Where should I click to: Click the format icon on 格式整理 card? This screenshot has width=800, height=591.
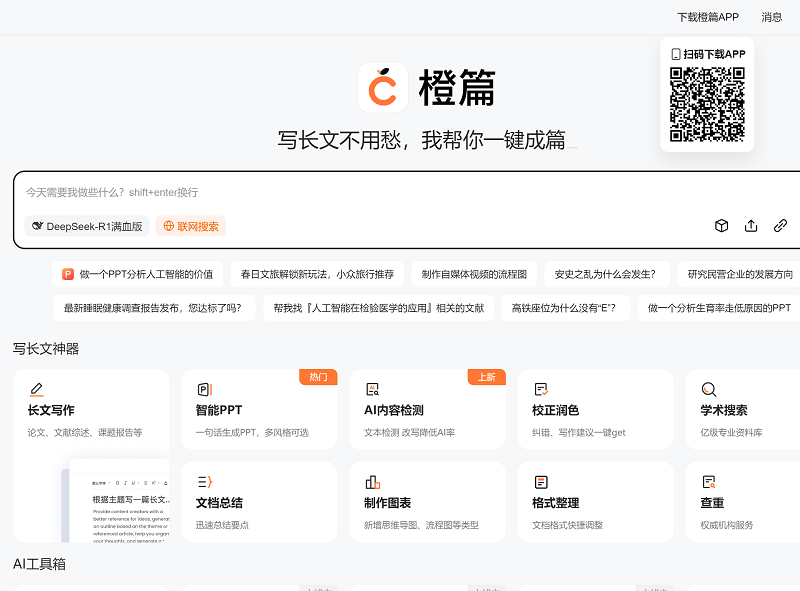pos(541,482)
